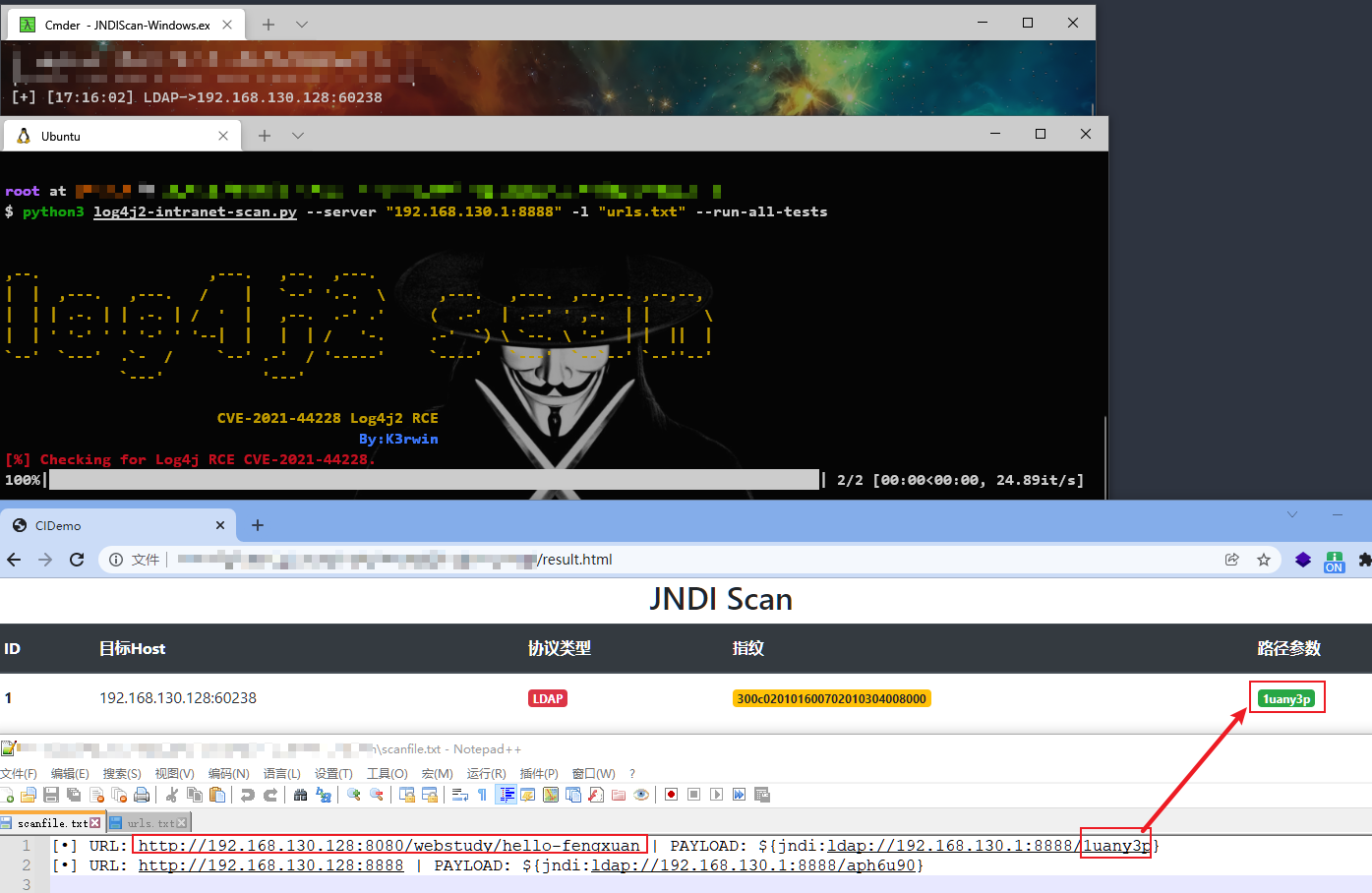Close the CIDemo browser tab
This screenshot has height=893, width=1372.
pos(220,525)
